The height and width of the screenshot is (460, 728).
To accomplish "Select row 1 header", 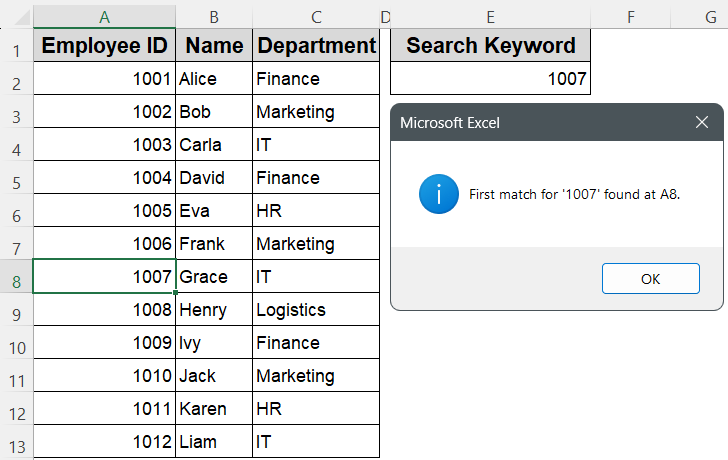I will click(16, 47).
